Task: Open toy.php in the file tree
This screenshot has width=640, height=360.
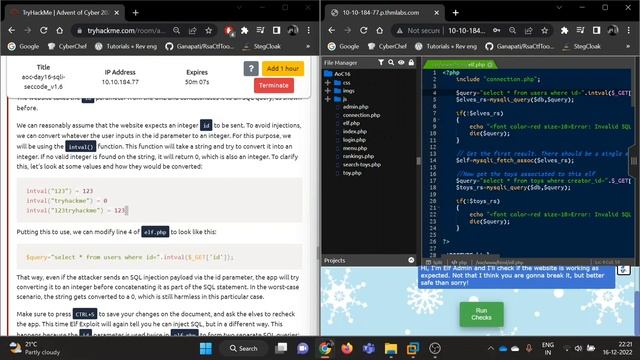Action: coord(352,173)
